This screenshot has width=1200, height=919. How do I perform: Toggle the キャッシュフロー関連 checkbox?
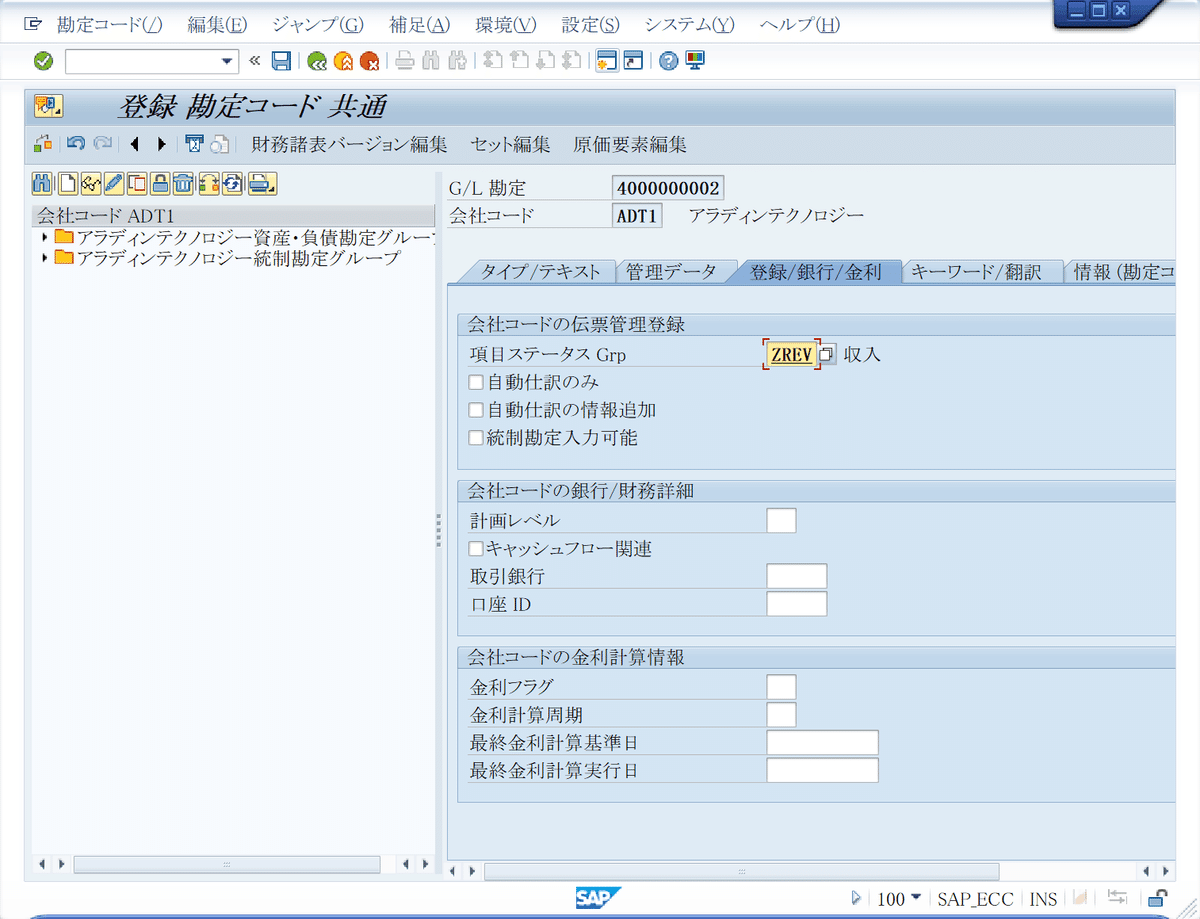click(x=476, y=548)
